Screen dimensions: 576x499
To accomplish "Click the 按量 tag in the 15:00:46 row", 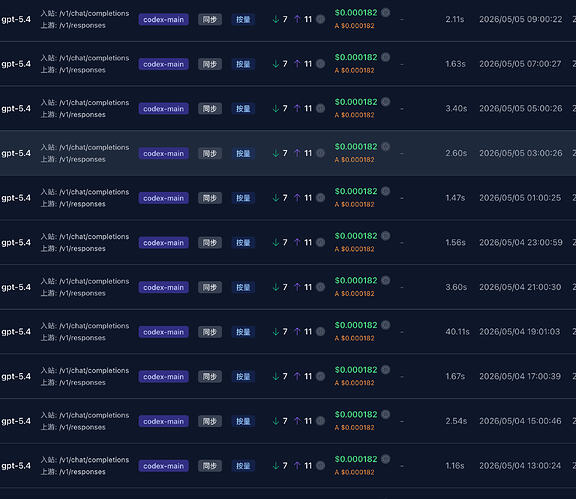I will [243, 421].
